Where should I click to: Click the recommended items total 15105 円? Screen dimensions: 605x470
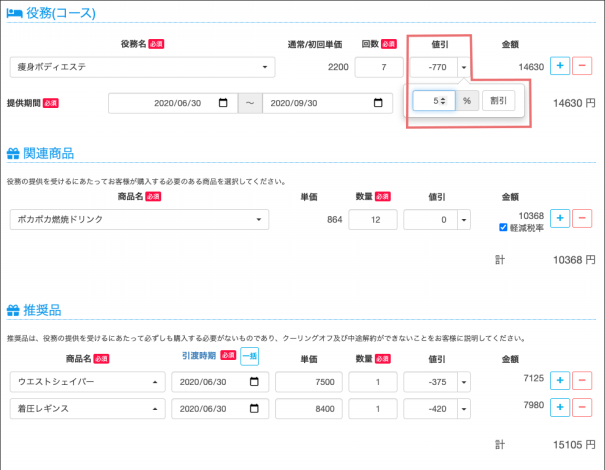point(574,445)
